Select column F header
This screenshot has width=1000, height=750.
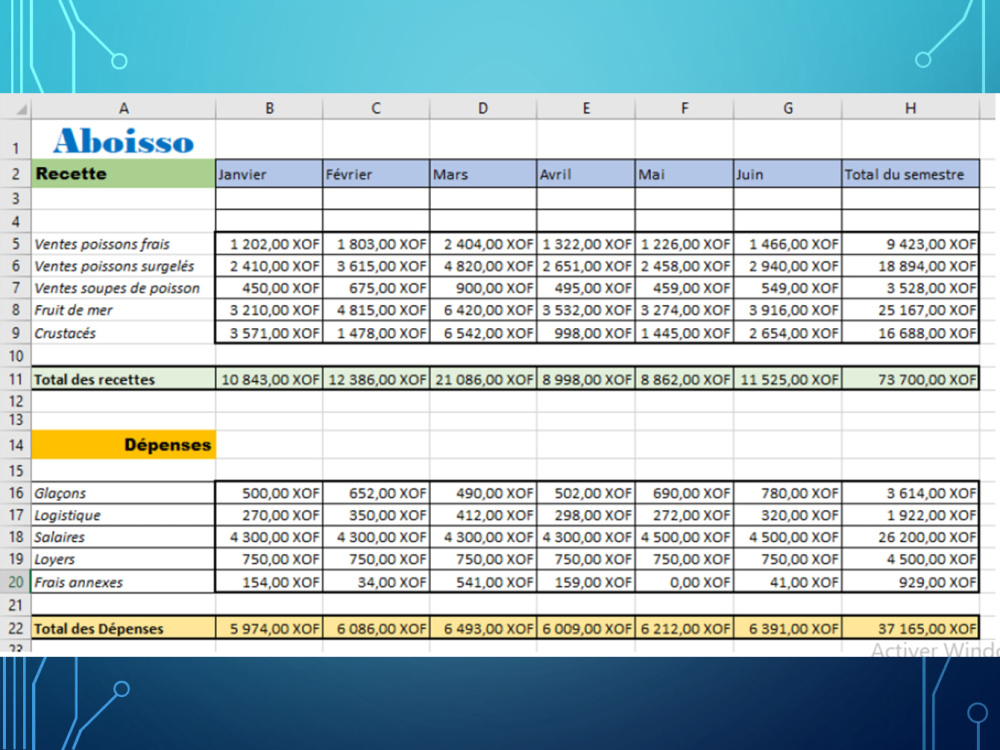[684, 108]
